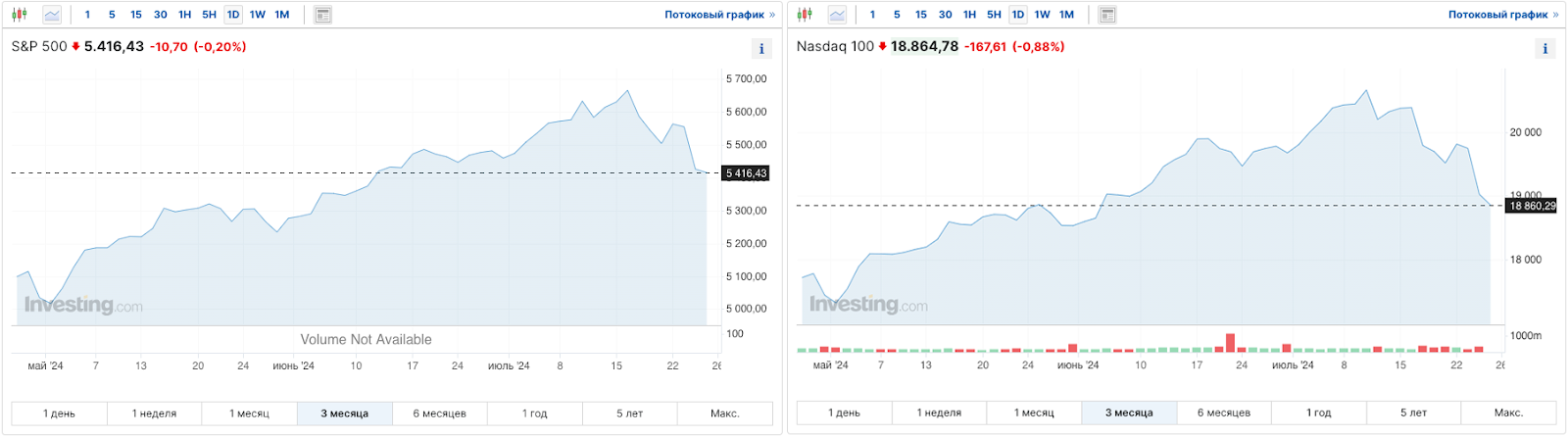This screenshot has width=1568, height=437.
Task: Set S&P 500 interval to 1W
Action: coord(258,15)
